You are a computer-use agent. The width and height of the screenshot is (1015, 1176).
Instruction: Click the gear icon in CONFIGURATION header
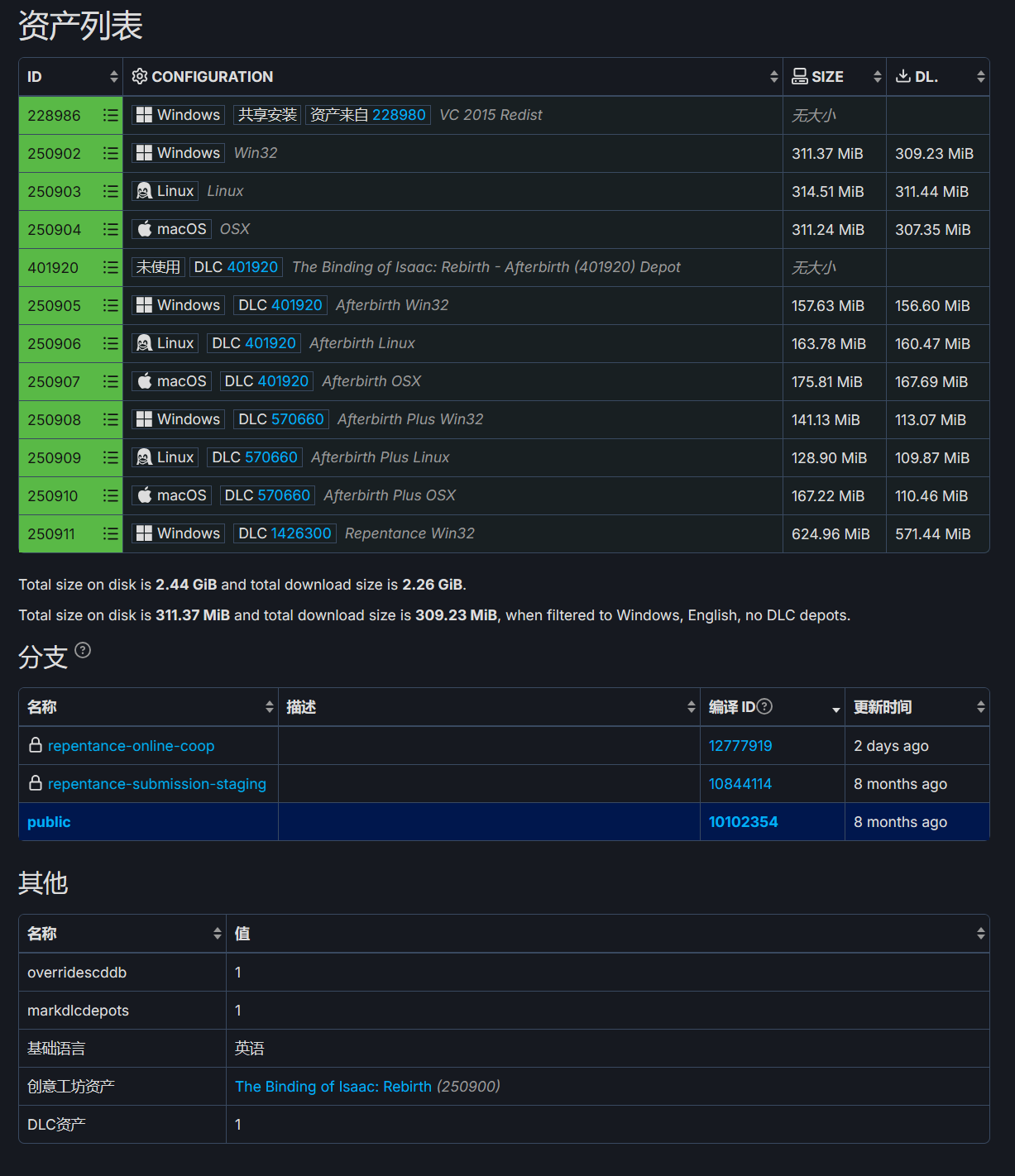140,76
